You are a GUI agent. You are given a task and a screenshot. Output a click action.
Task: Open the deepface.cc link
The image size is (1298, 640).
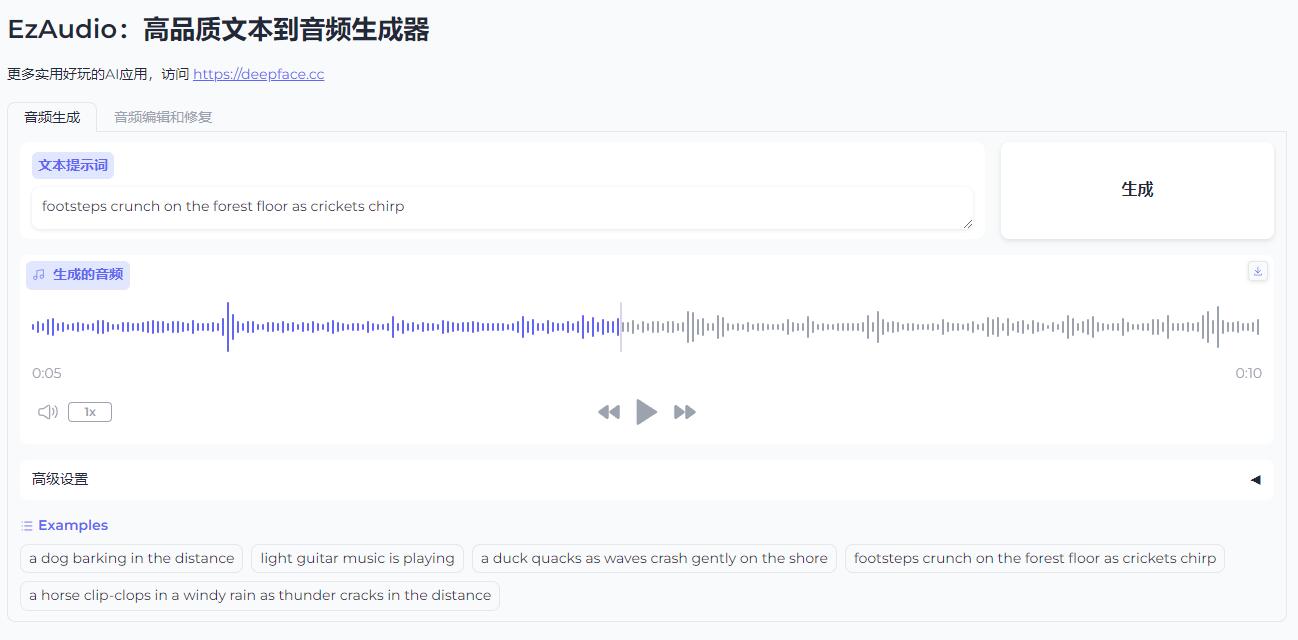(258, 74)
